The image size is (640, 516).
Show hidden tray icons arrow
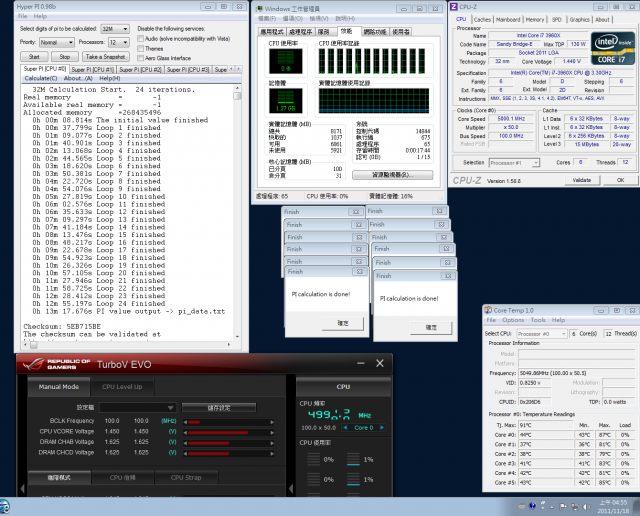tap(552, 507)
